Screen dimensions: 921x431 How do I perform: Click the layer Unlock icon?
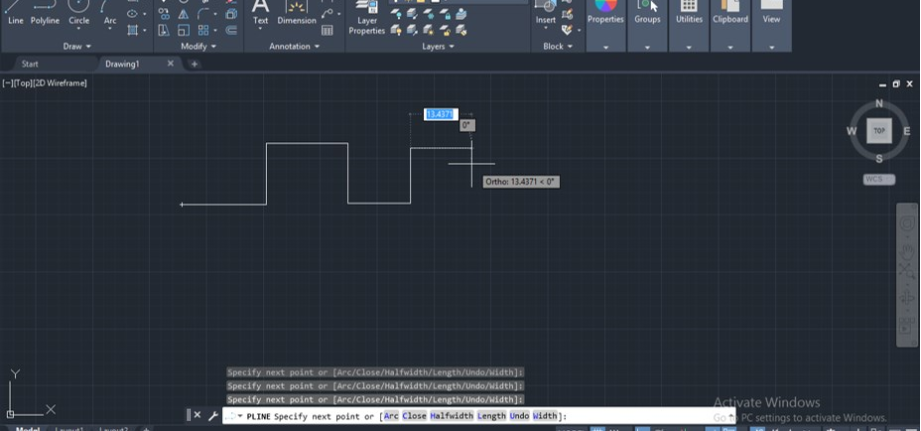(445, 29)
